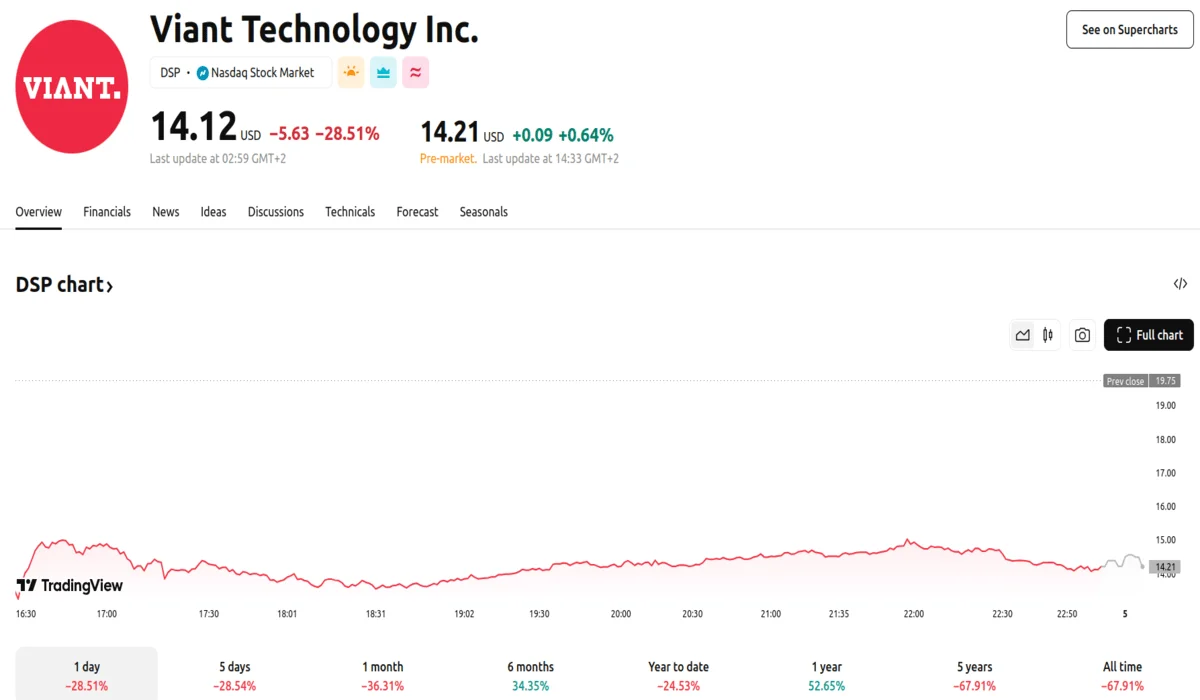This screenshot has height=700, width=1200.
Task: Take a chart snapshot with camera icon
Action: 1082,335
